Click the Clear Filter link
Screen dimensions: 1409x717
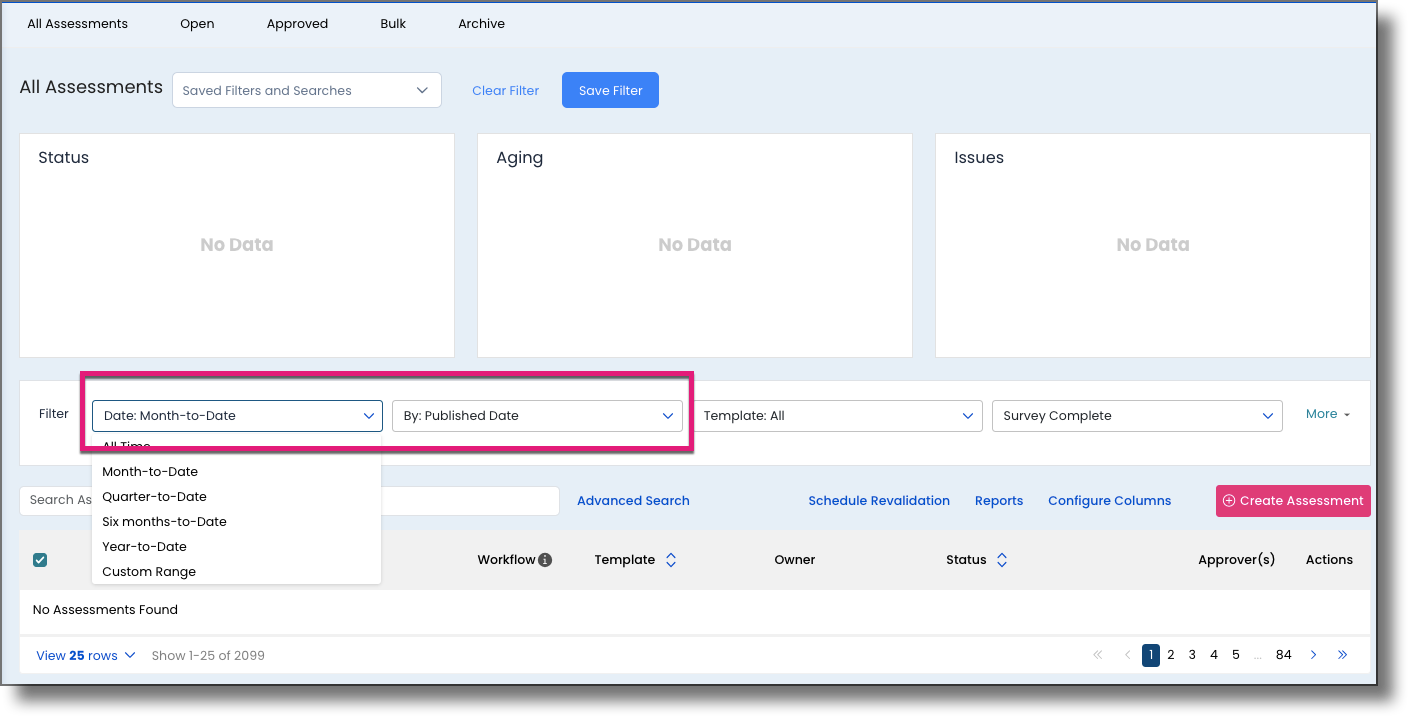pyautogui.click(x=505, y=89)
